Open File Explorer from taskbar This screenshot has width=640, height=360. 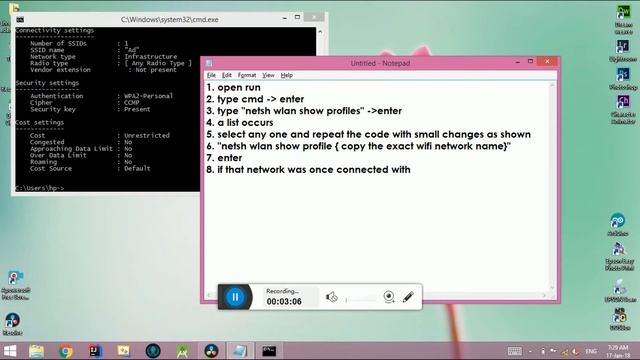tap(37, 351)
